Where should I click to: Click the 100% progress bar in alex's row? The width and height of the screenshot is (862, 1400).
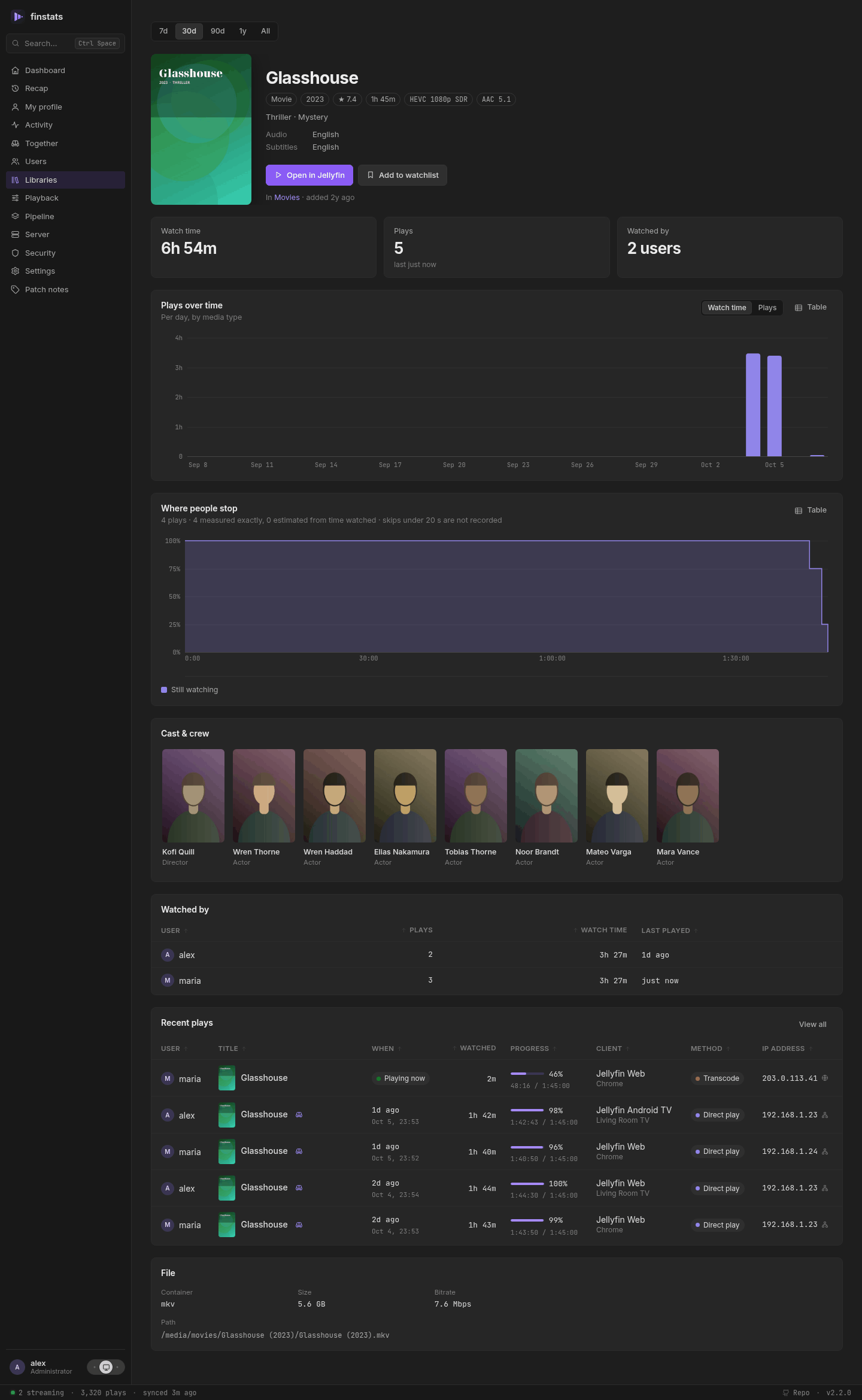pos(527,1183)
